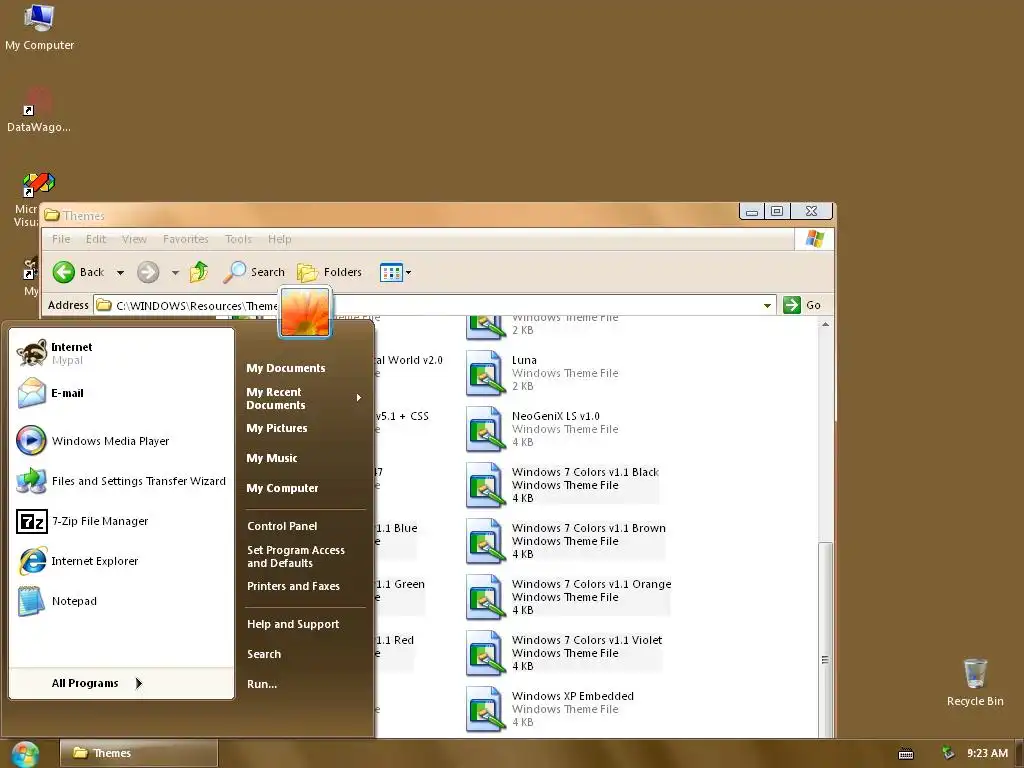Select Windows 7 Colors v1.1 Violet theme
Image resolution: width=1024 pixels, height=768 pixels.
564,654
